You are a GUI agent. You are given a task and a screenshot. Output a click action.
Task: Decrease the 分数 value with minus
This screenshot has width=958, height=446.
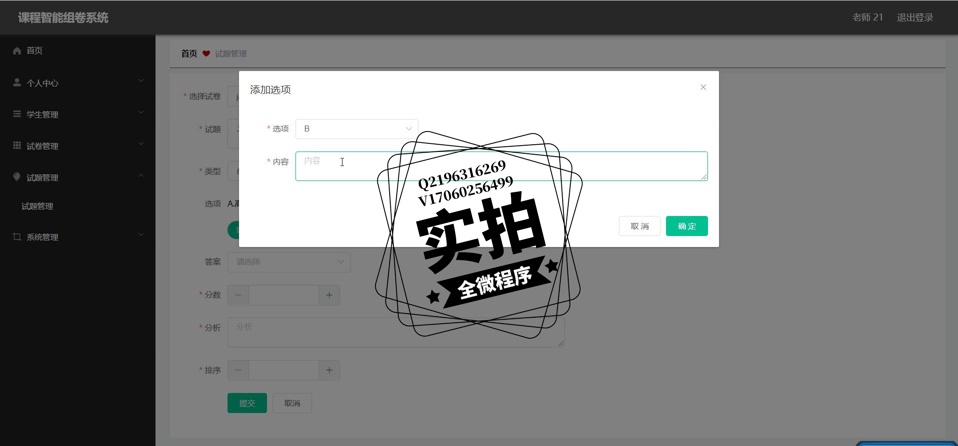point(238,295)
